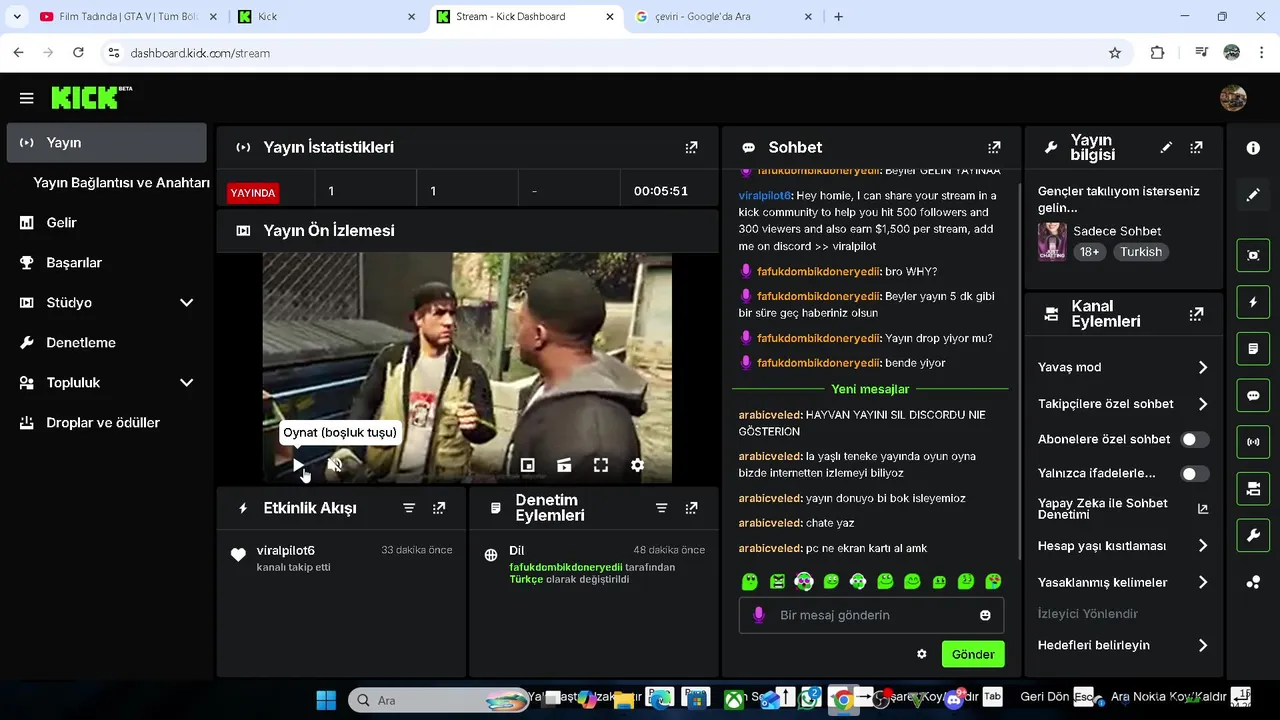Switch to the Film Tadında GTA V tab
The image size is (1280, 720).
pos(127,16)
